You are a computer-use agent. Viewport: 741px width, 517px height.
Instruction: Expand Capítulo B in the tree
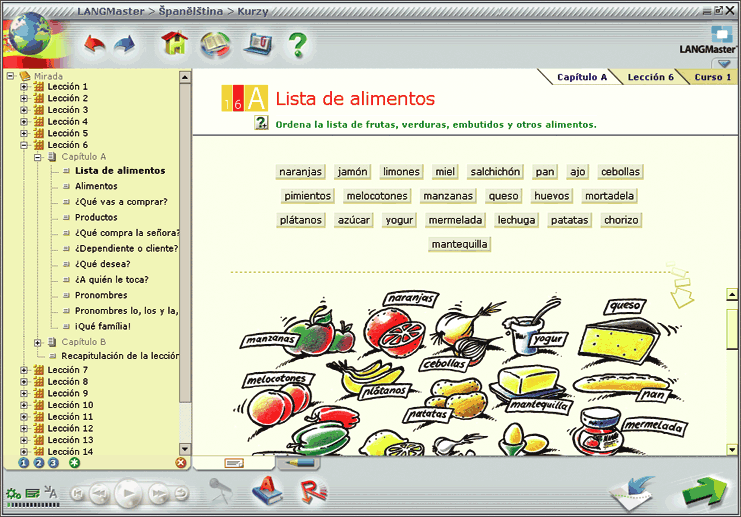[x=38, y=342]
